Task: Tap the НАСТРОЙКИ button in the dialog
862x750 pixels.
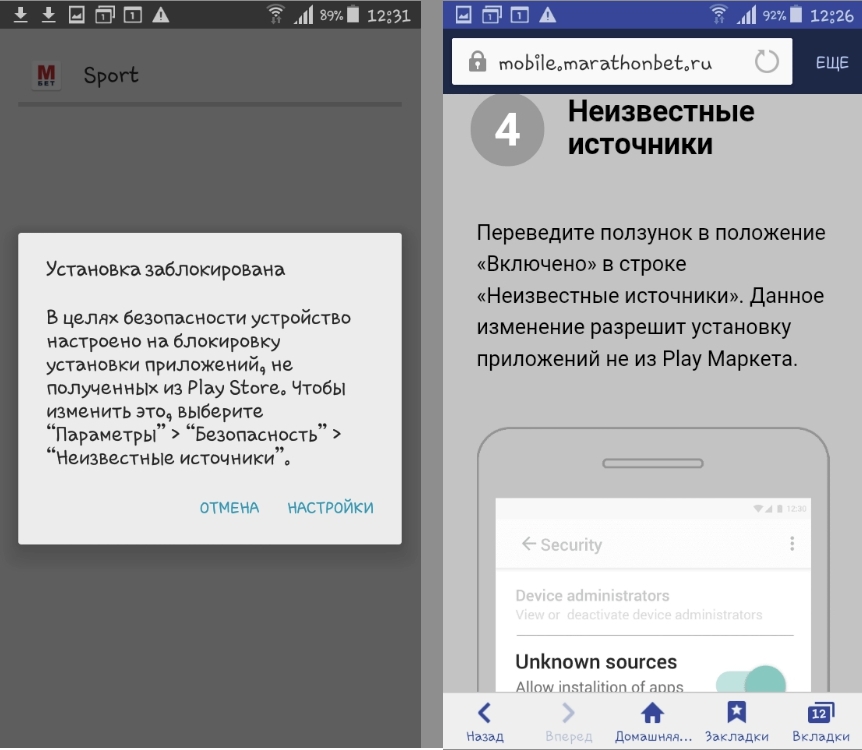Action: [330, 508]
